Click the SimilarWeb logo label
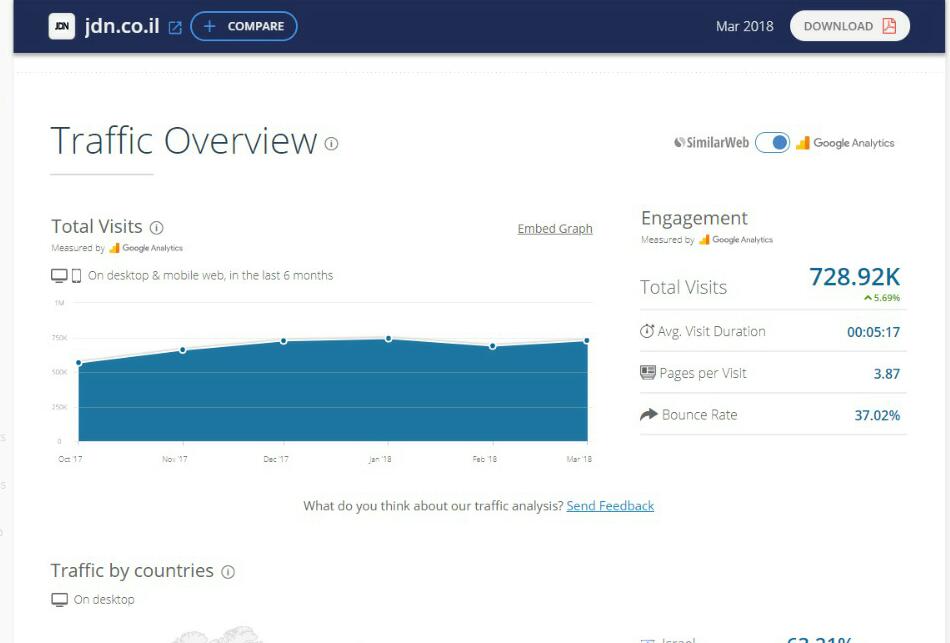950x643 pixels. [711, 143]
